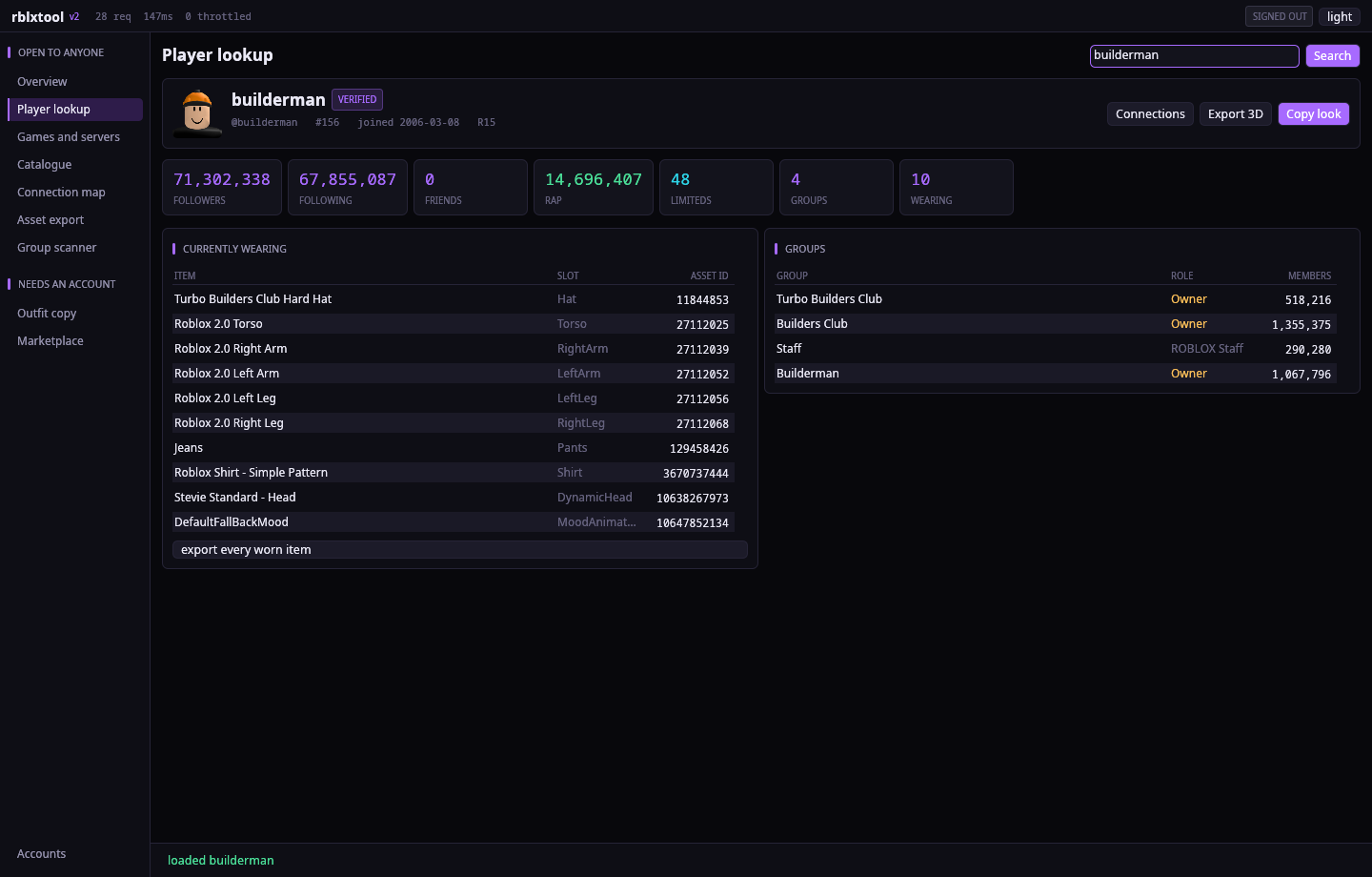Click the SIGNED OUT status badge
The height and width of the screenshot is (877, 1372).
coord(1279,16)
